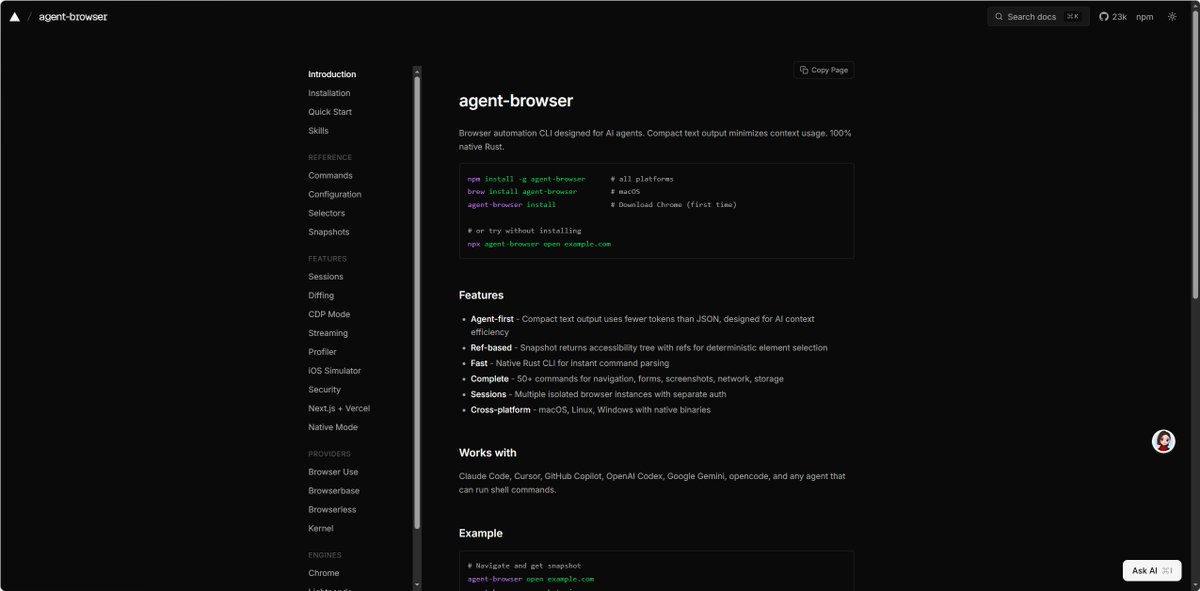Open the Ask AI button
1200x591 pixels.
coord(1153,570)
